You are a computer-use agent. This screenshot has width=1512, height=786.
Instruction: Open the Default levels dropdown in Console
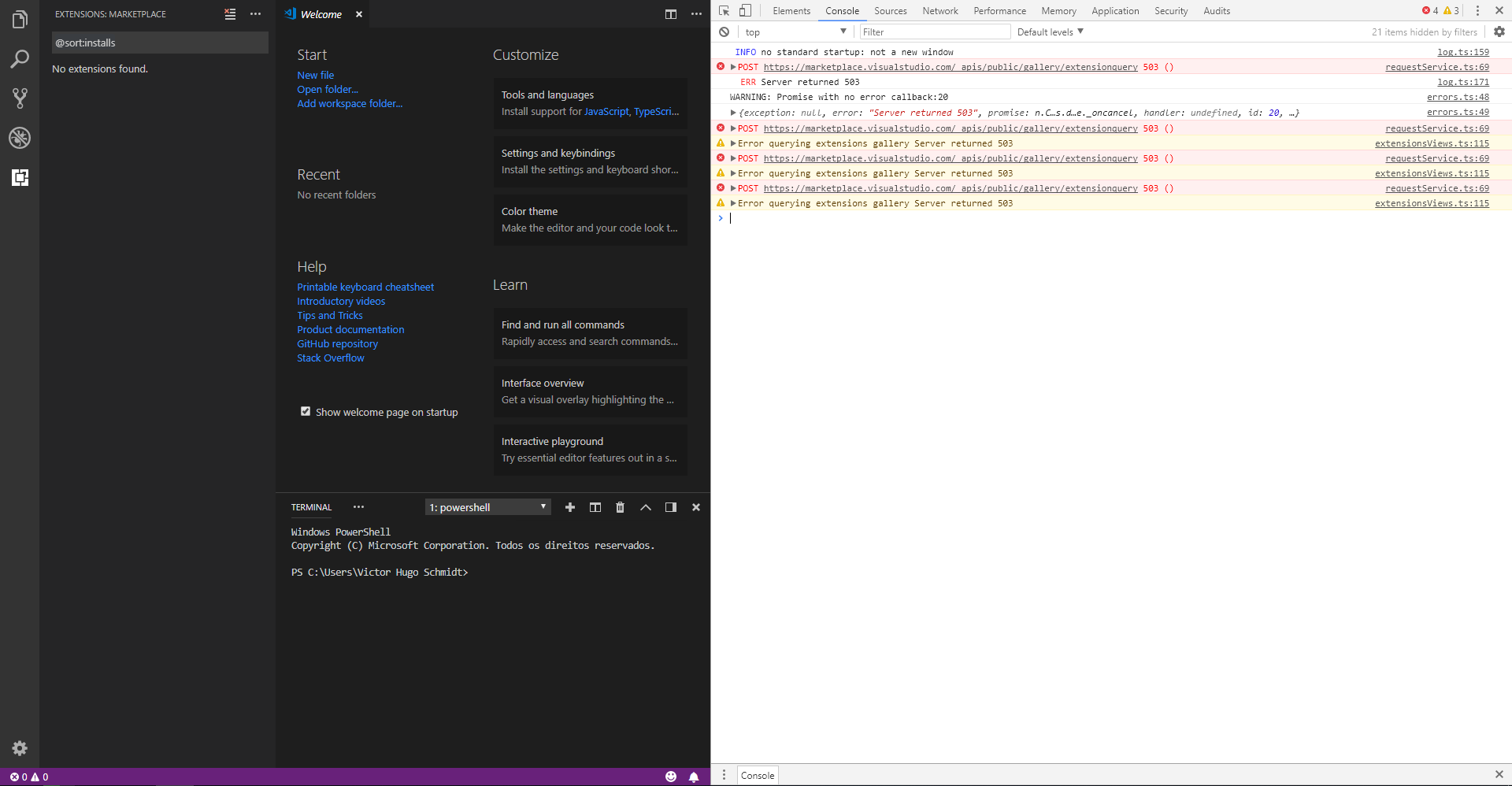(x=1048, y=32)
